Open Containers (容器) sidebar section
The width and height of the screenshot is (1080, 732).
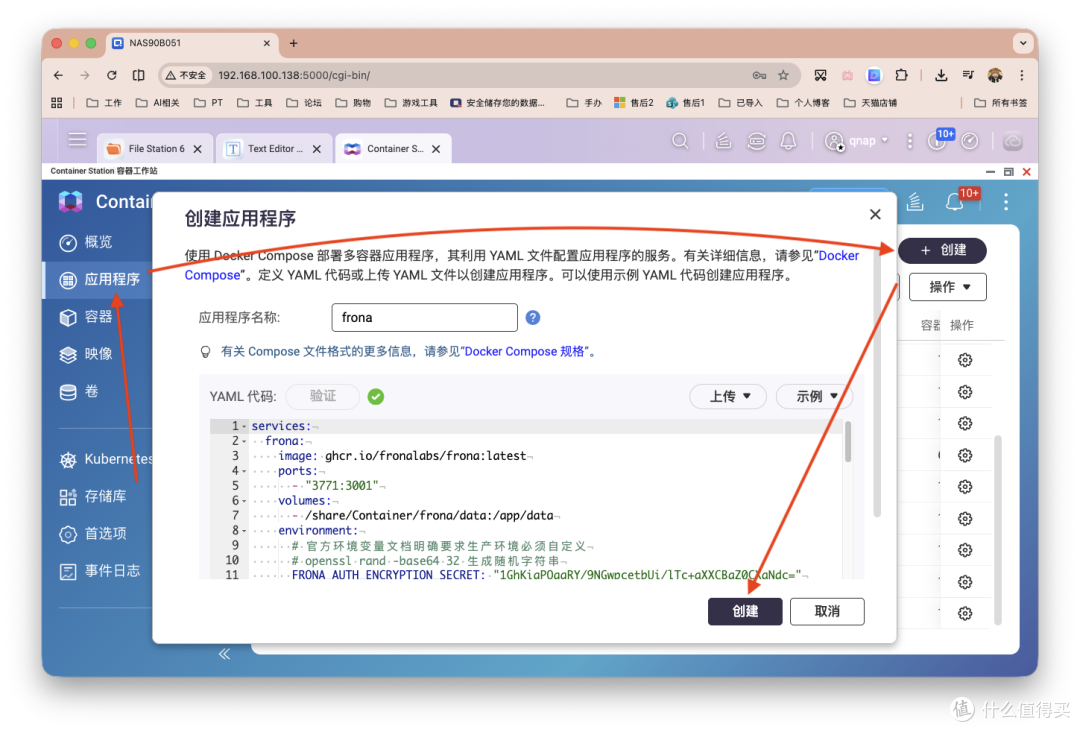pos(86,317)
